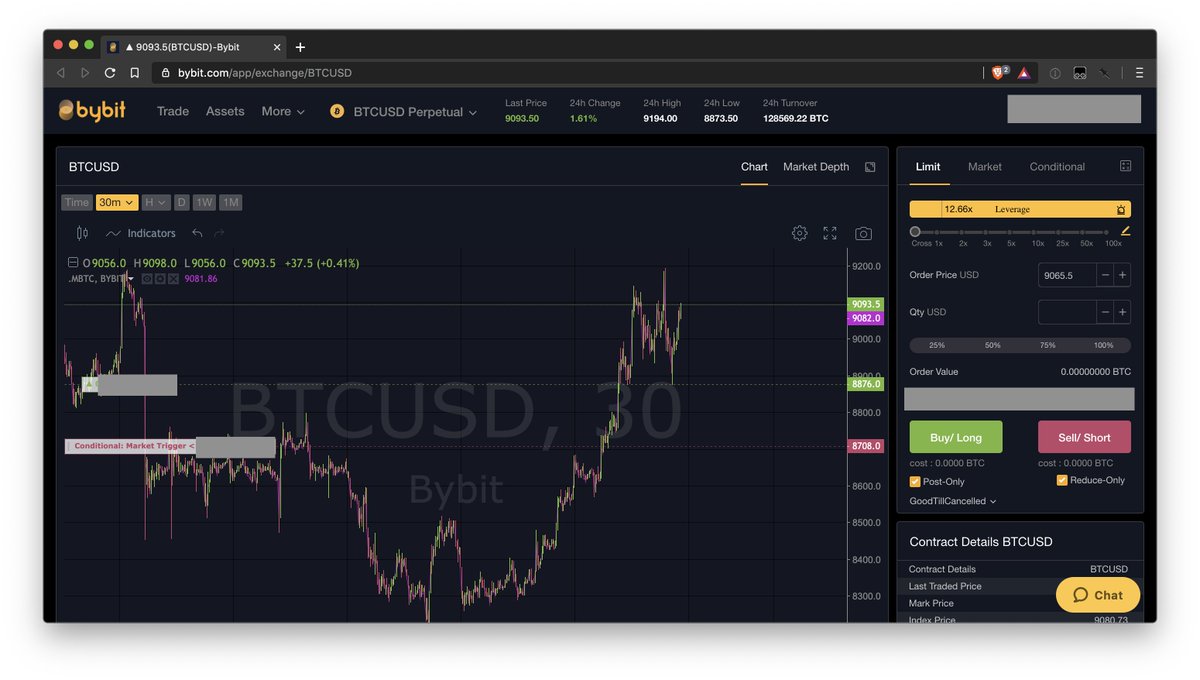Switch to the Conditional order tab
This screenshot has height=680, width=1200.
(1057, 167)
